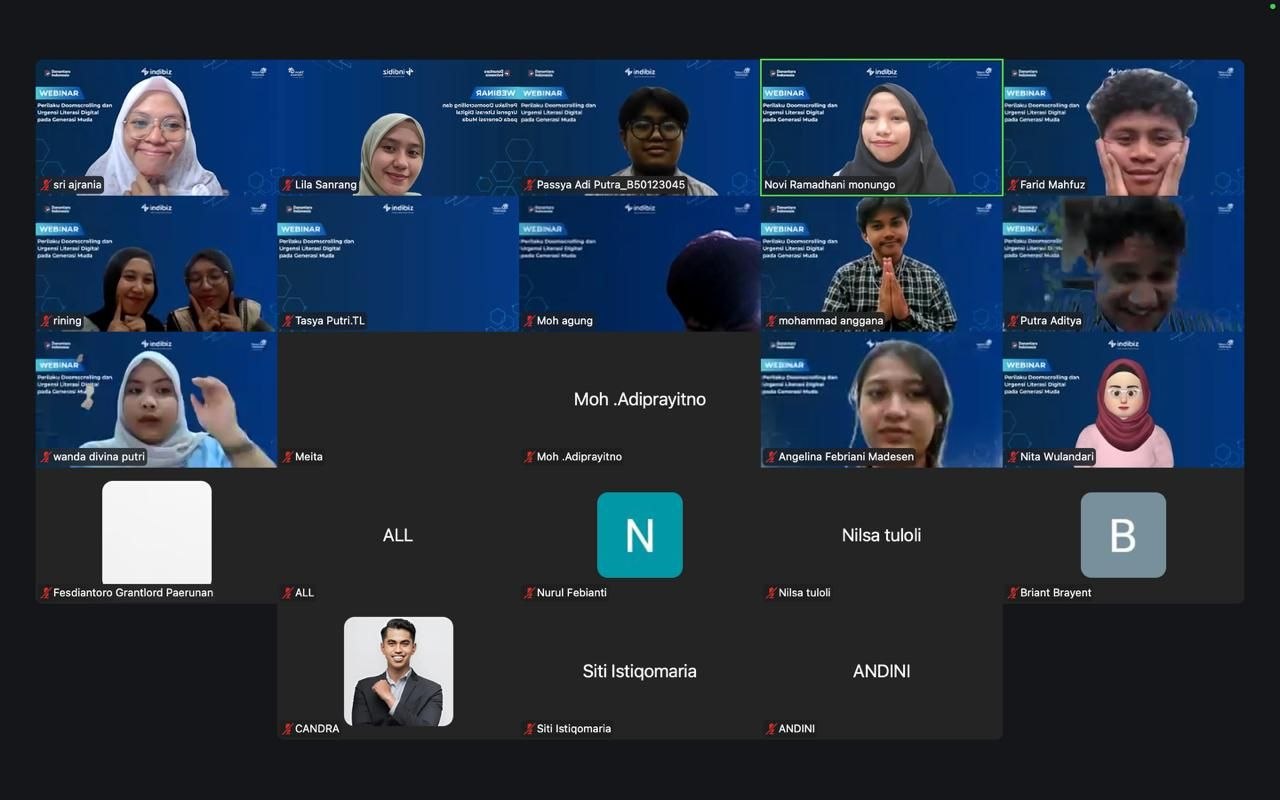This screenshot has width=1280, height=800.
Task: Click the muted mic icon next to Farid Mahfuz
Action: pyautogui.click(x=1013, y=185)
